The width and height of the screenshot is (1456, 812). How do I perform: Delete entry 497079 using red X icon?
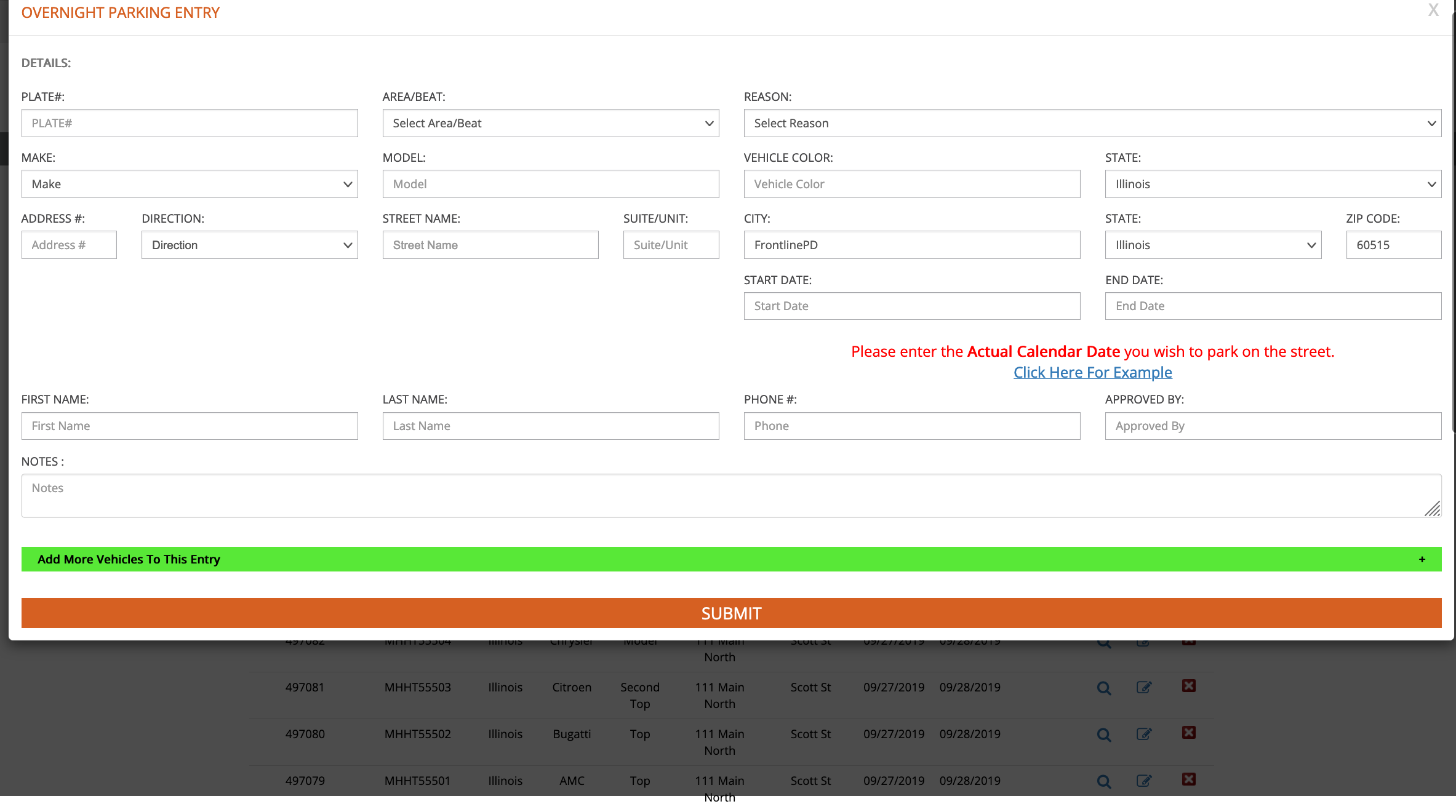tap(1188, 779)
